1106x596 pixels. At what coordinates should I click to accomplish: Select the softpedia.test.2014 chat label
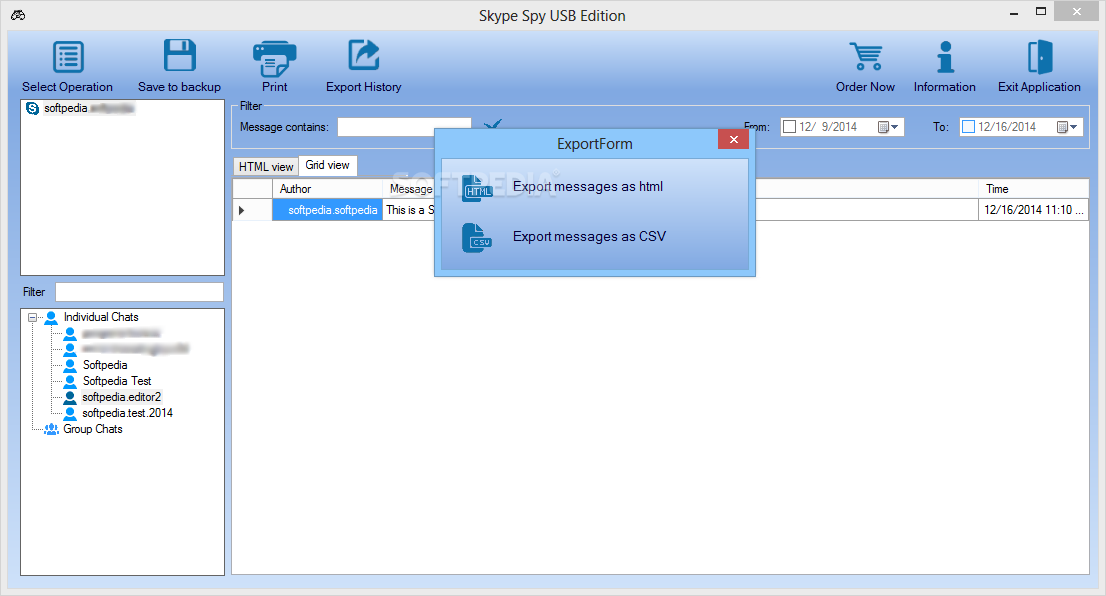[x=128, y=413]
